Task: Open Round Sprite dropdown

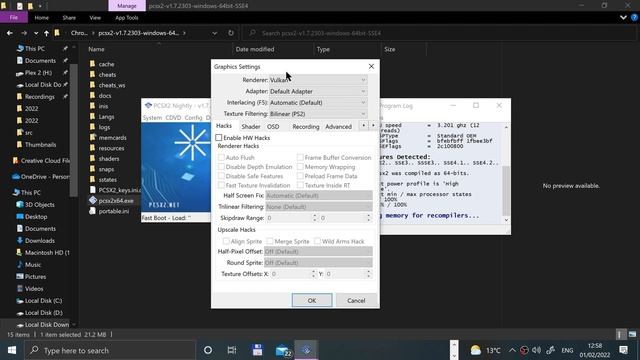Action: pos(318,263)
